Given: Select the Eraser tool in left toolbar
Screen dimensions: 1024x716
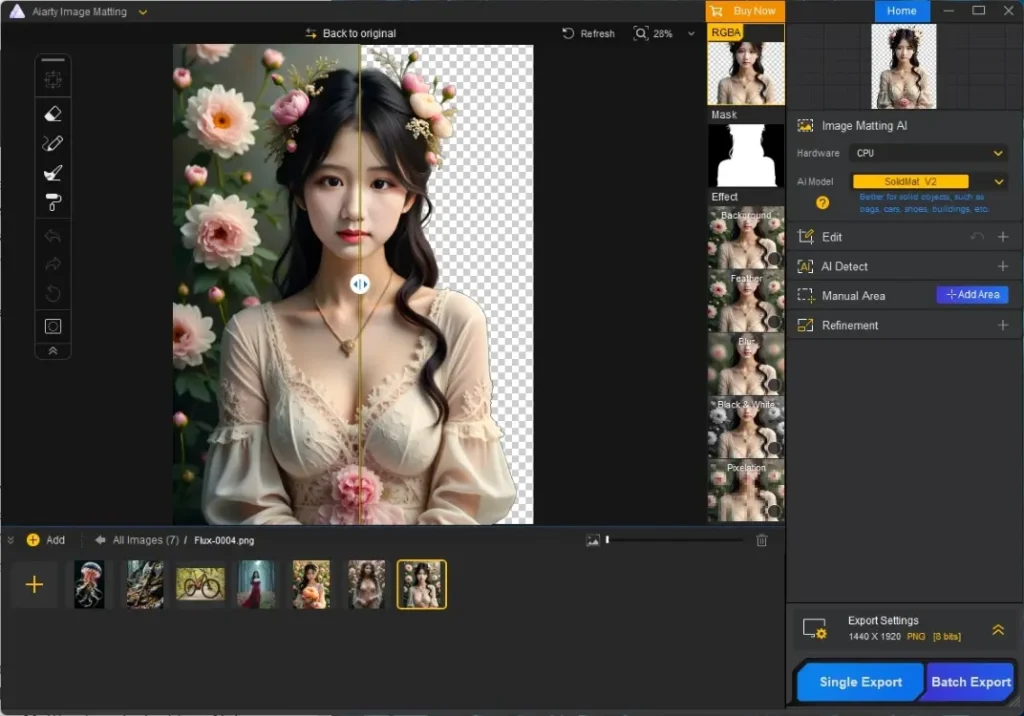Looking at the screenshot, I should click(x=53, y=114).
